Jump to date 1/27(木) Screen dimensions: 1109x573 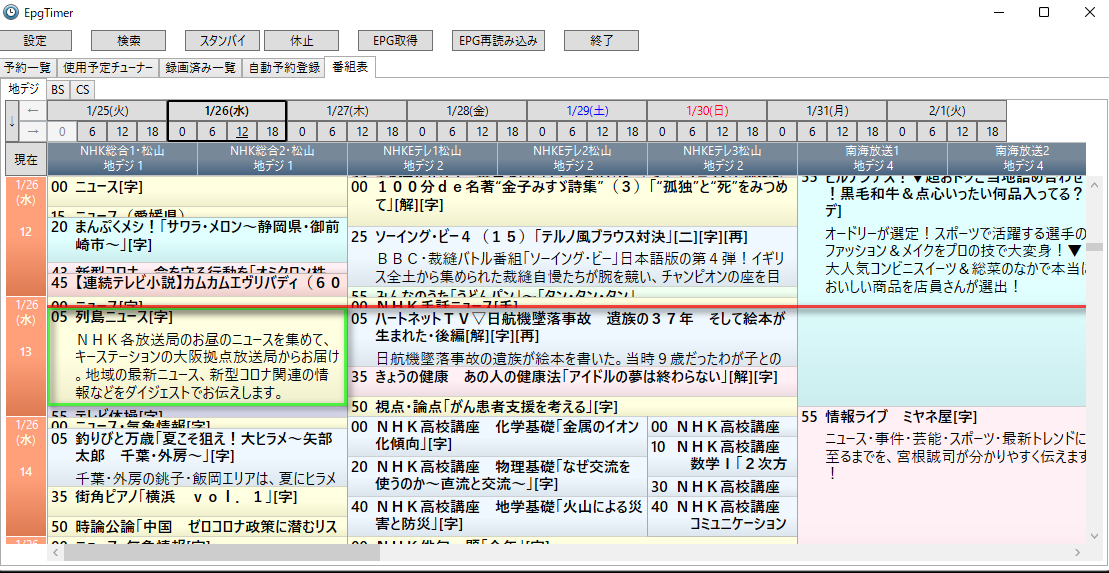click(347, 111)
